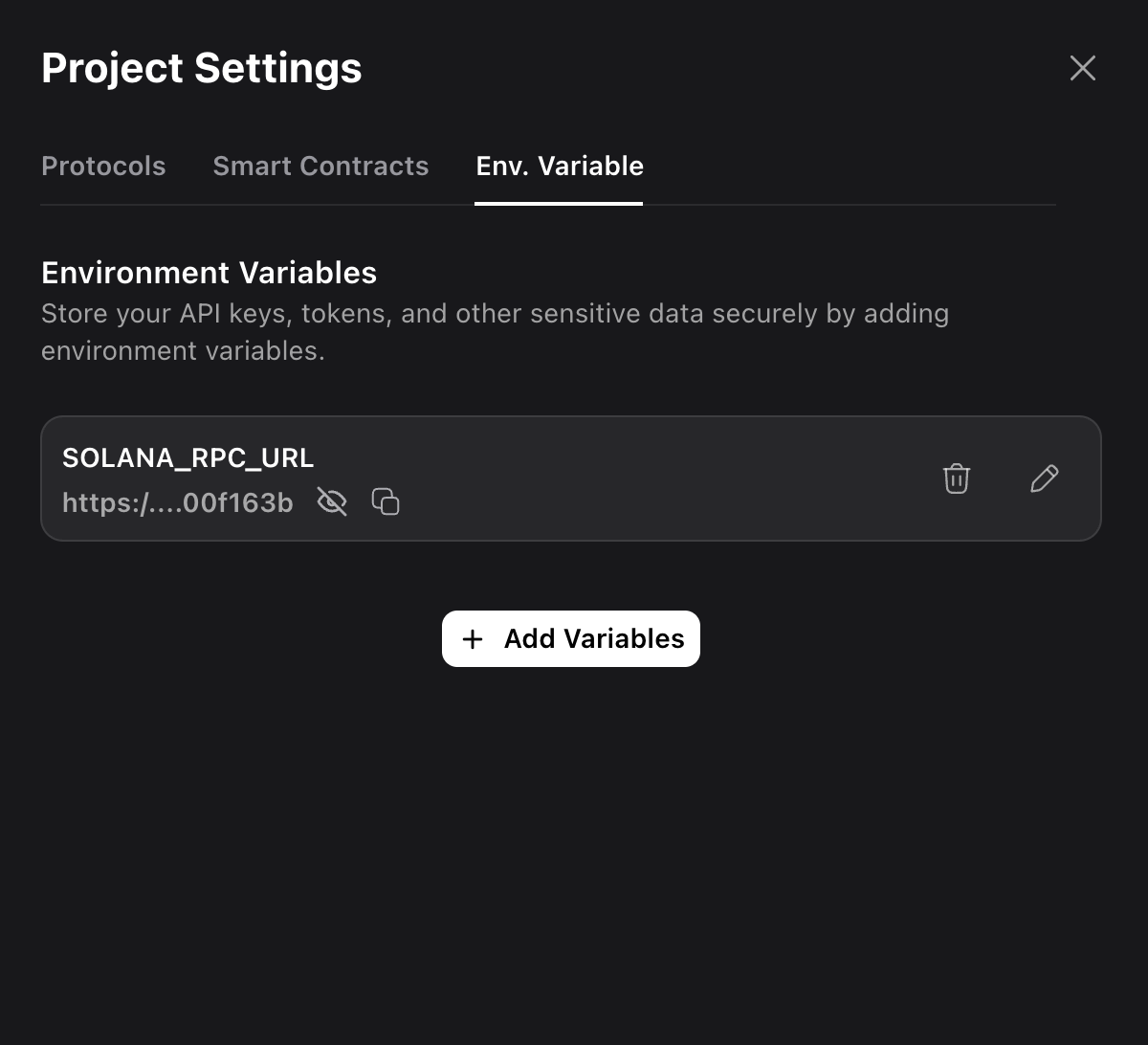Click the truncated https URL text
The width and height of the screenshot is (1148, 1045).
178,501
